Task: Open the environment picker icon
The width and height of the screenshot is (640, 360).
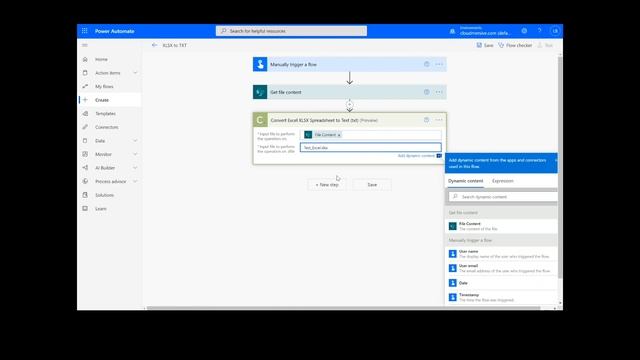Action: (452, 31)
